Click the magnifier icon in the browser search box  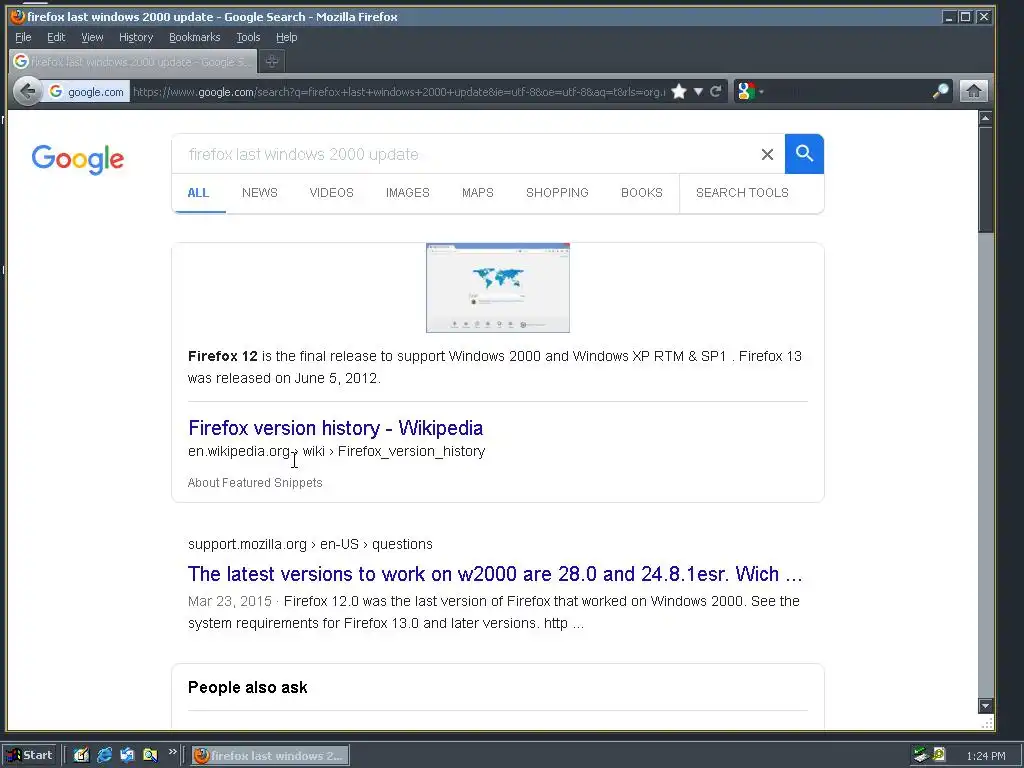[940, 91]
